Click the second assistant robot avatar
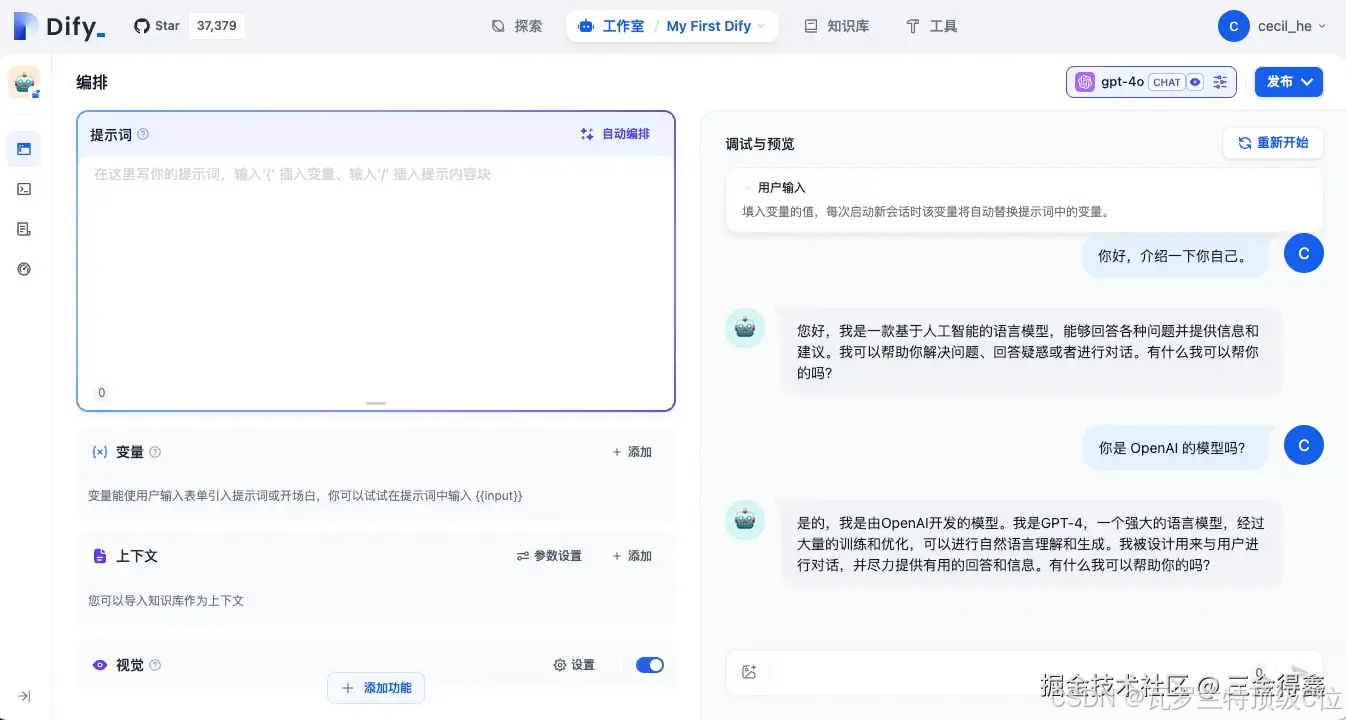This screenshot has width=1346, height=720. (x=745, y=520)
